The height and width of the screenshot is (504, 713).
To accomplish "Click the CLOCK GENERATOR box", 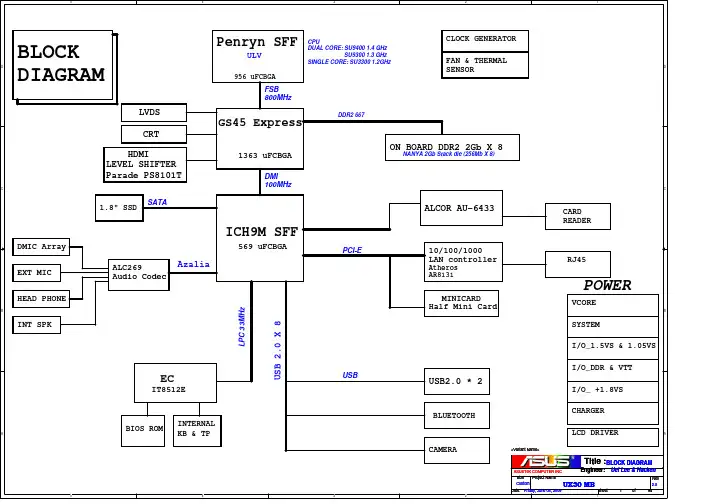I will pyautogui.click(x=485, y=40).
